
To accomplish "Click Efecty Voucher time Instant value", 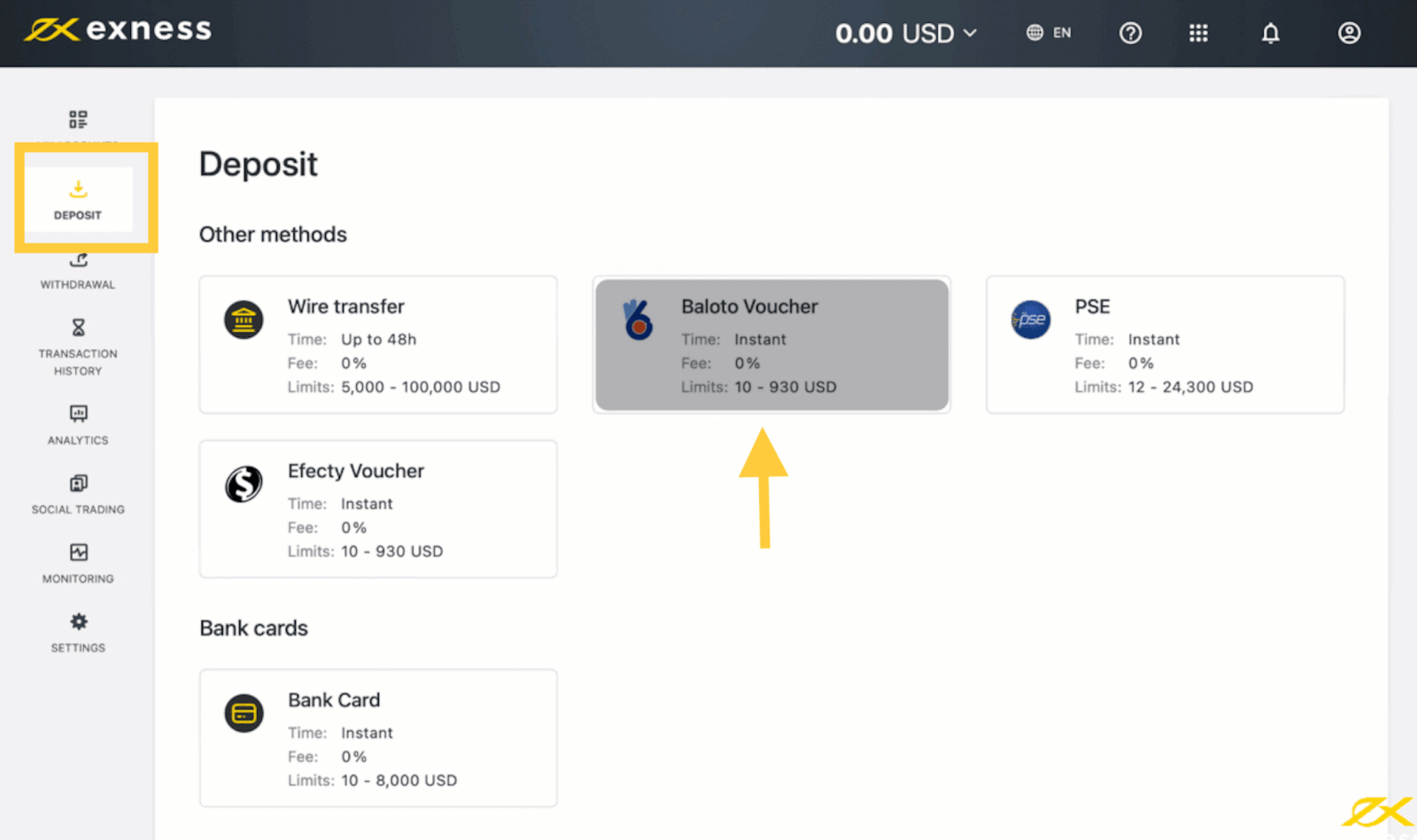I will tap(367, 504).
